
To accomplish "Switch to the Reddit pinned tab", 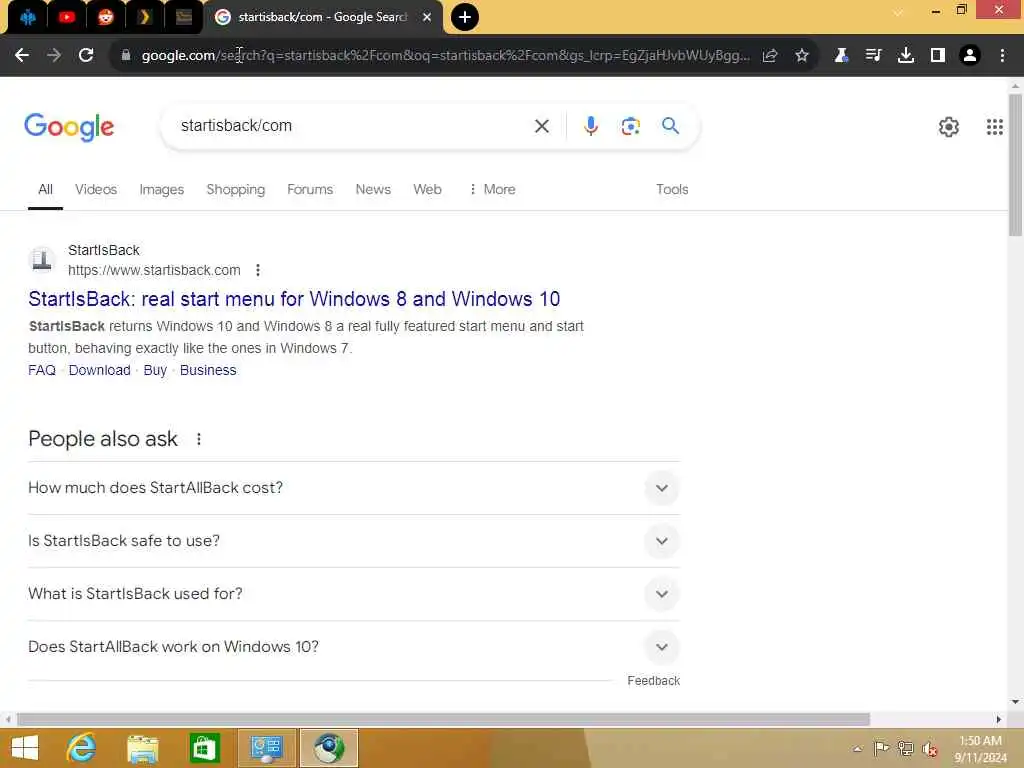I will [105, 17].
